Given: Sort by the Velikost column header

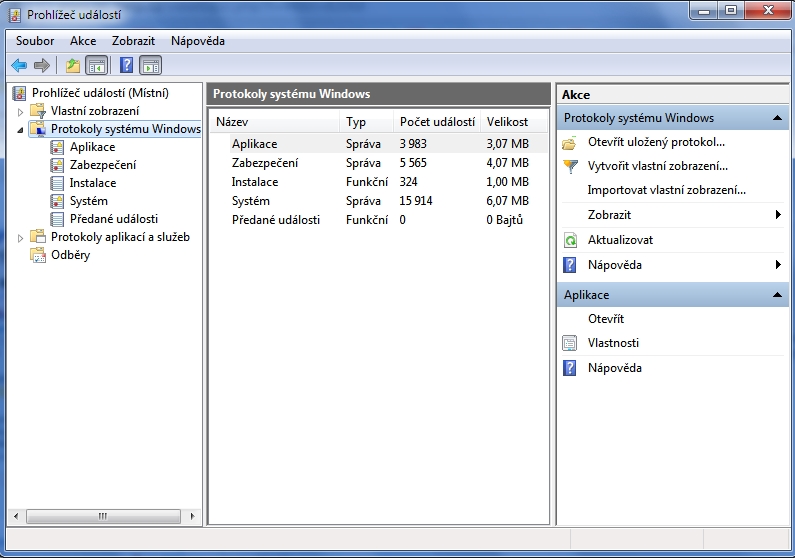Looking at the screenshot, I should point(515,122).
